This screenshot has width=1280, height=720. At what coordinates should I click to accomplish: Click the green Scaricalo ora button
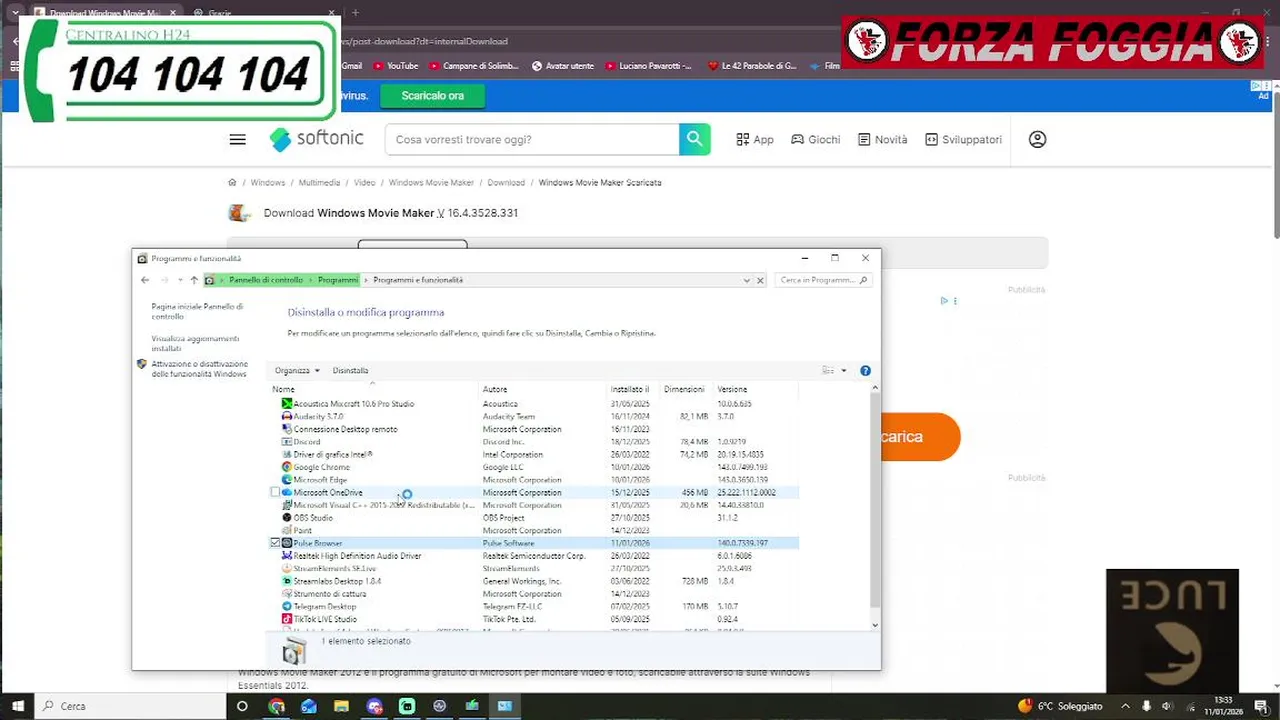(x=433, y=96)
